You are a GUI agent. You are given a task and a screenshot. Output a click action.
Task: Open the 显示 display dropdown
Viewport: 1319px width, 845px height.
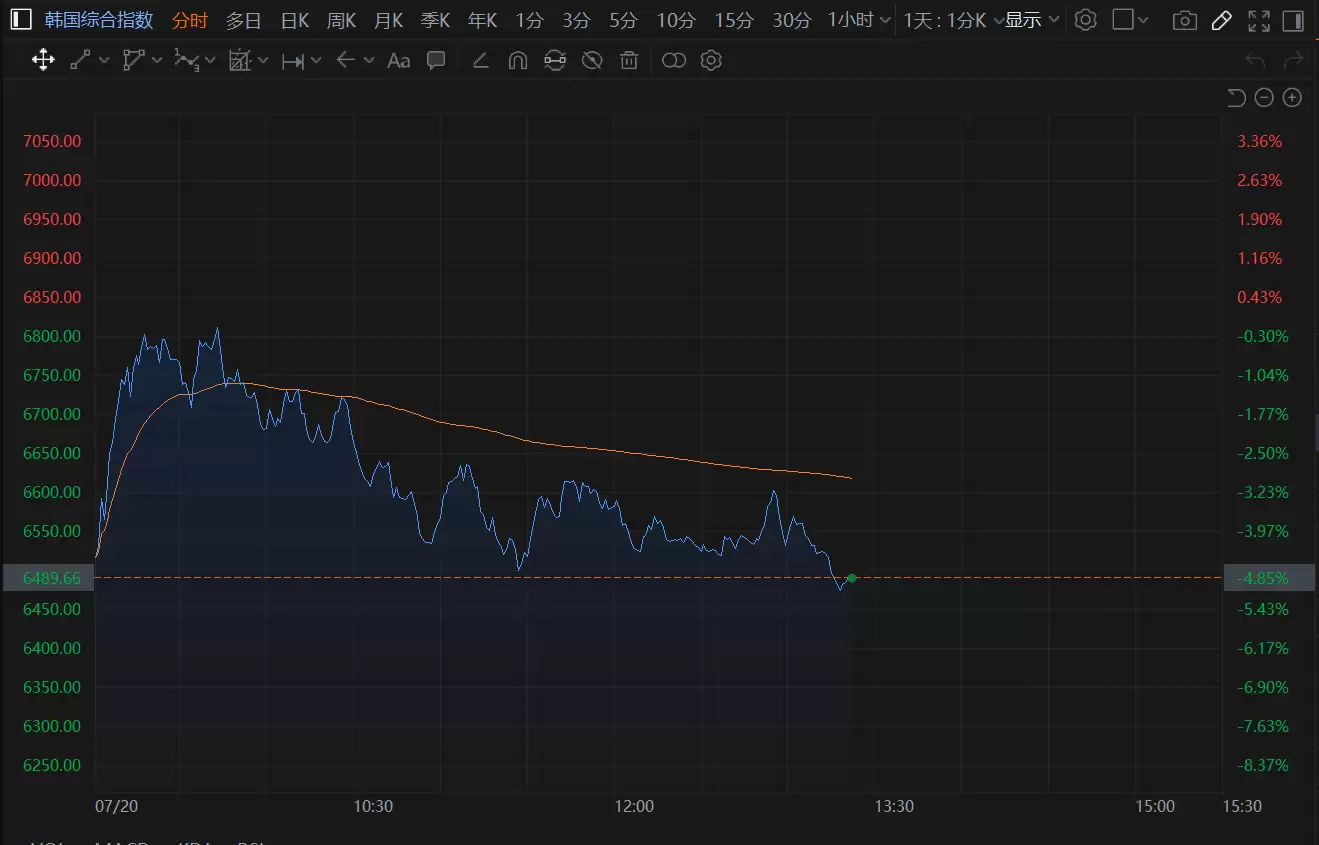[x=1032, y=20]
